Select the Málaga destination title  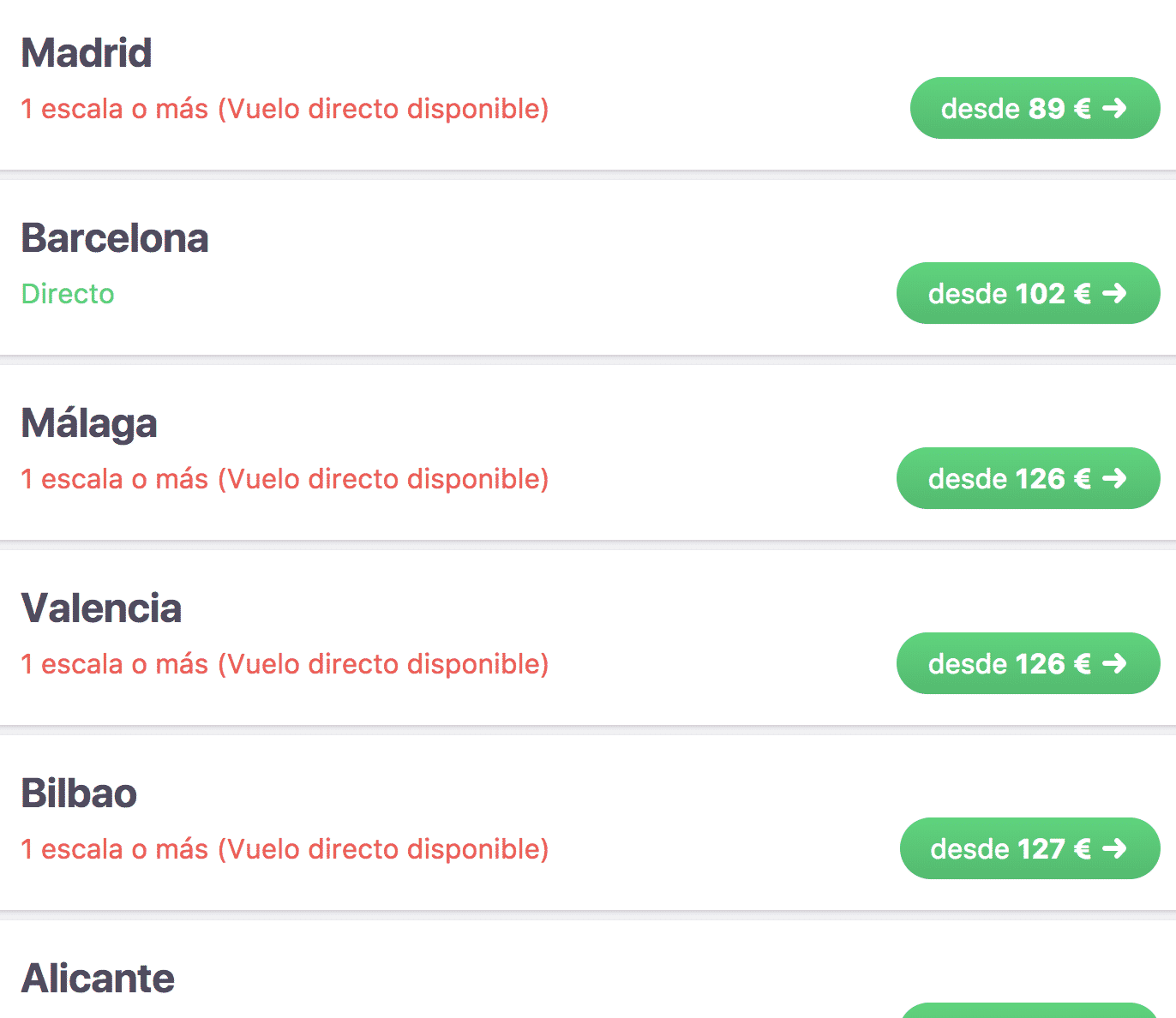pos(89,423)
